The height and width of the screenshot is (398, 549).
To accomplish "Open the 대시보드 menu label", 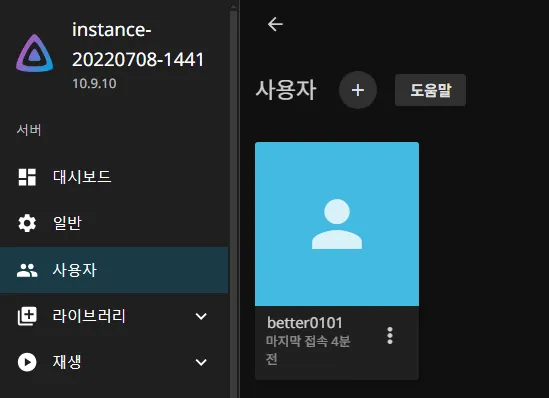I will 82,176.
